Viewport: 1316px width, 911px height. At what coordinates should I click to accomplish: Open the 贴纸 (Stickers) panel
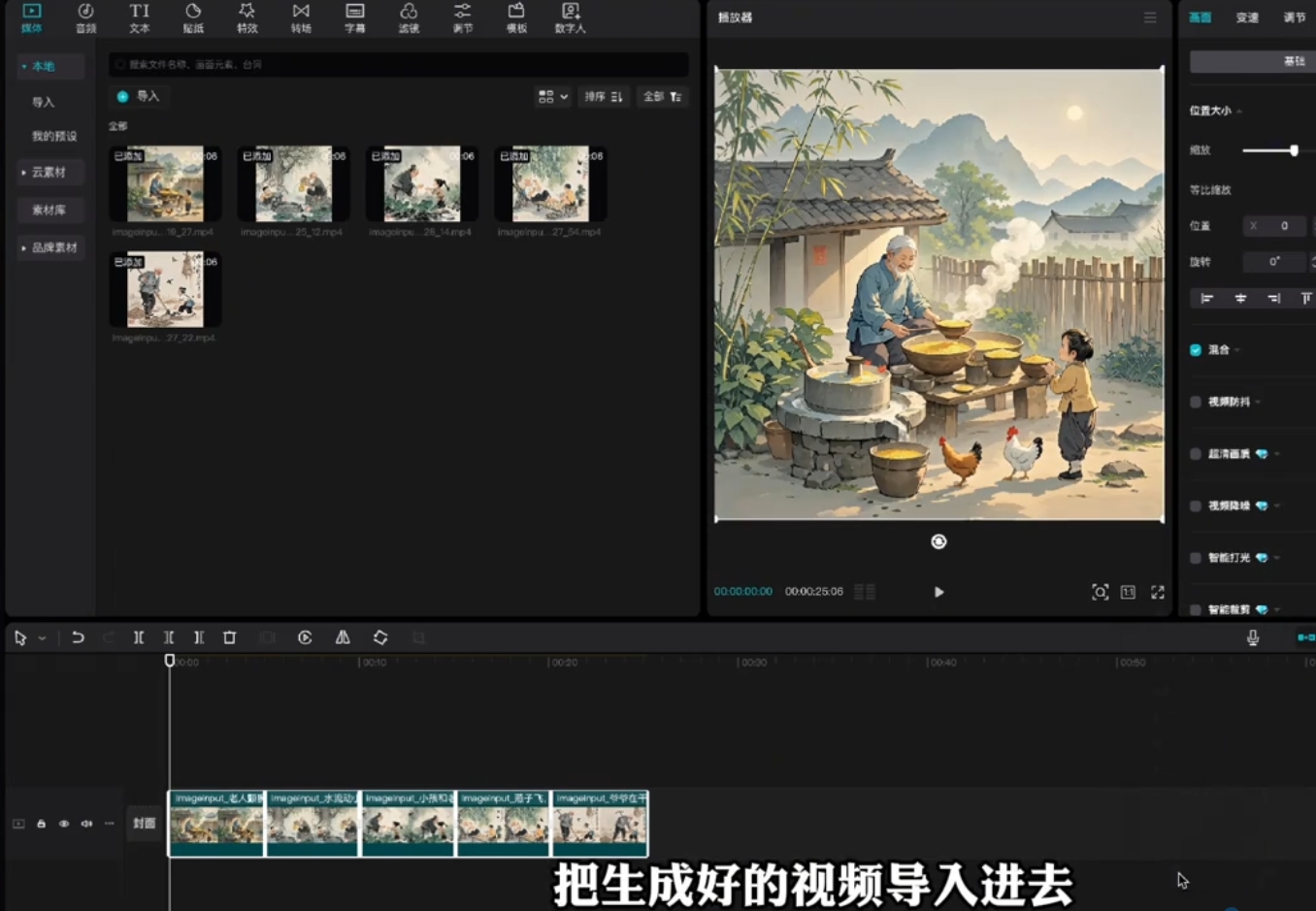pos(193,17)
